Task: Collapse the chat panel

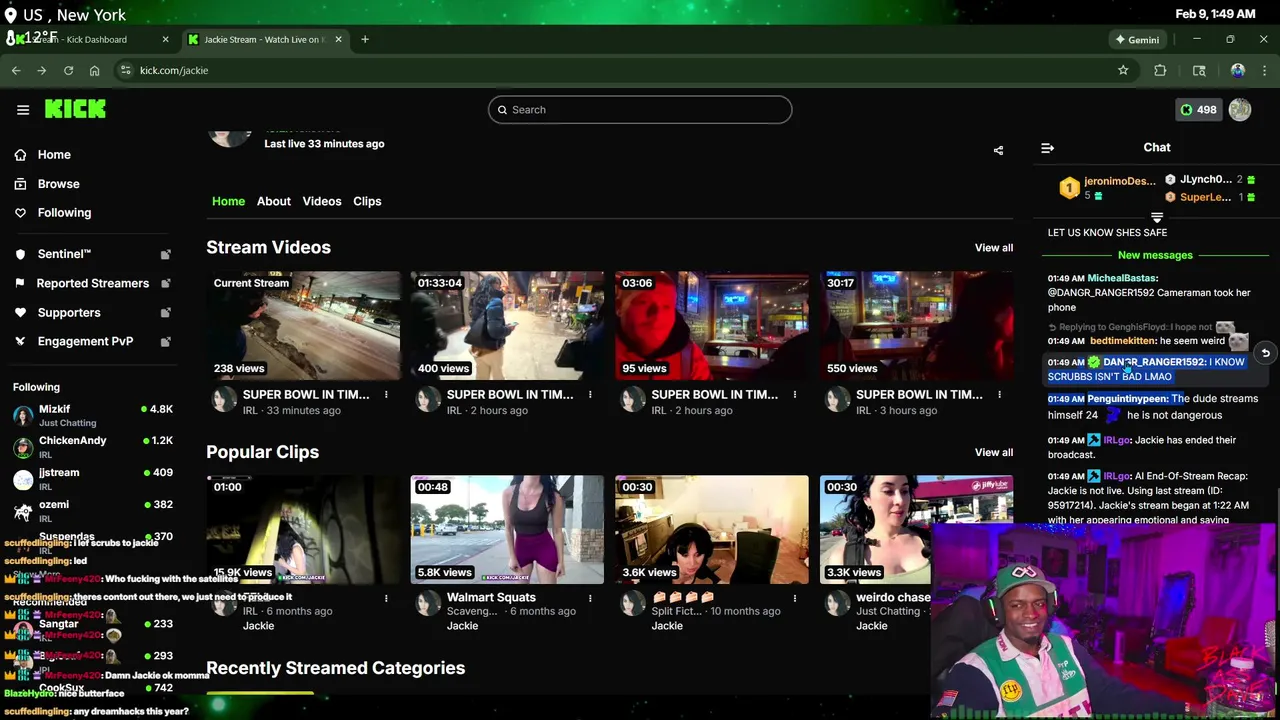Action: [1047, 148]
